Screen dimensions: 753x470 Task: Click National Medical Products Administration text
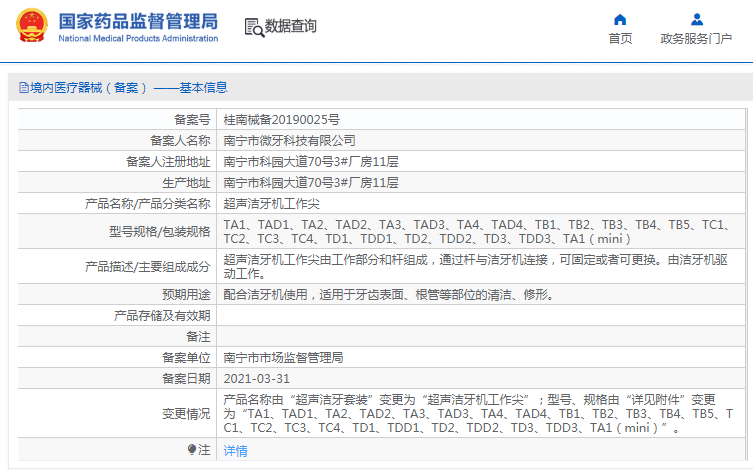coord(138,38)
